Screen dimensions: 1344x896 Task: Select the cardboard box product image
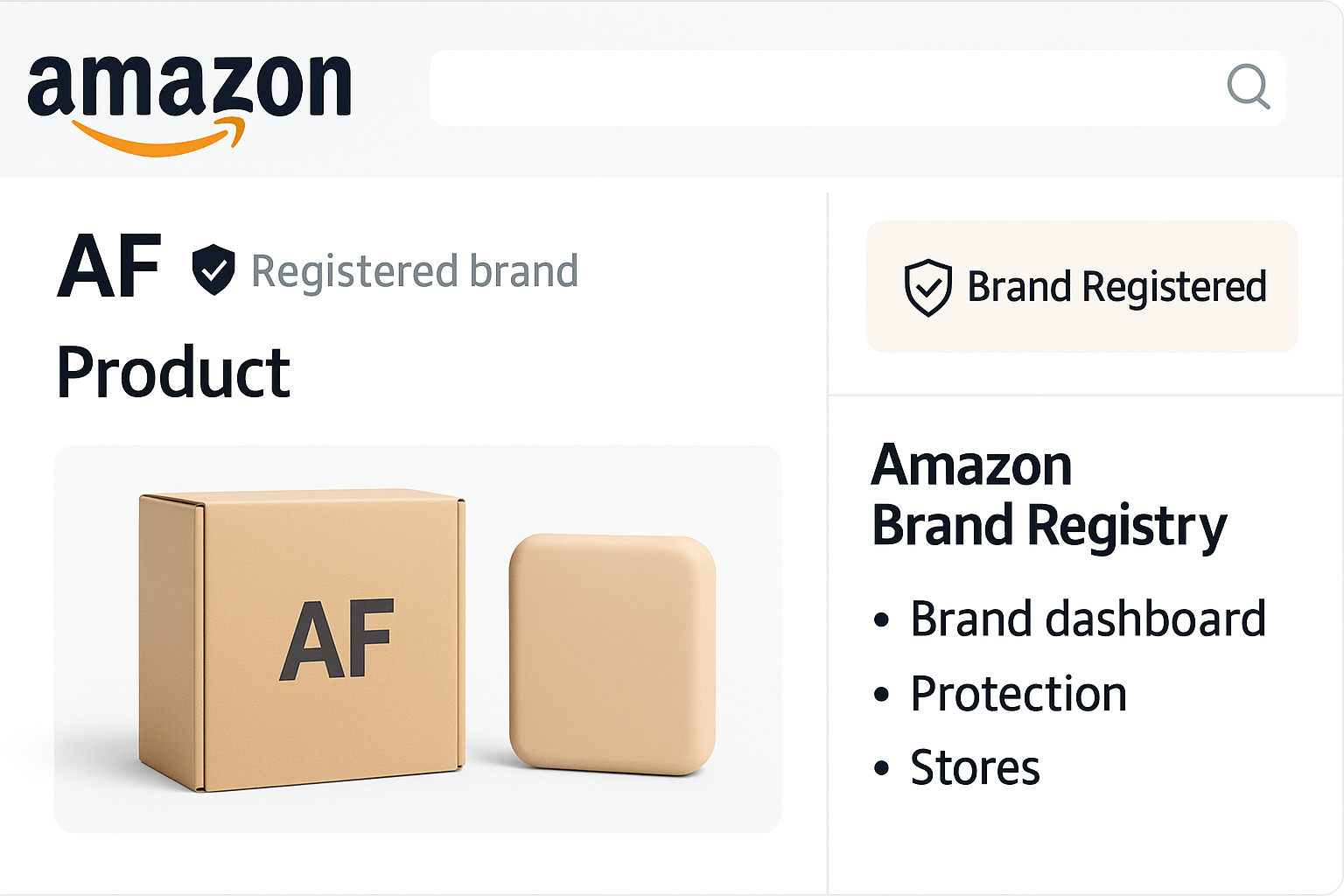point(302,639)
